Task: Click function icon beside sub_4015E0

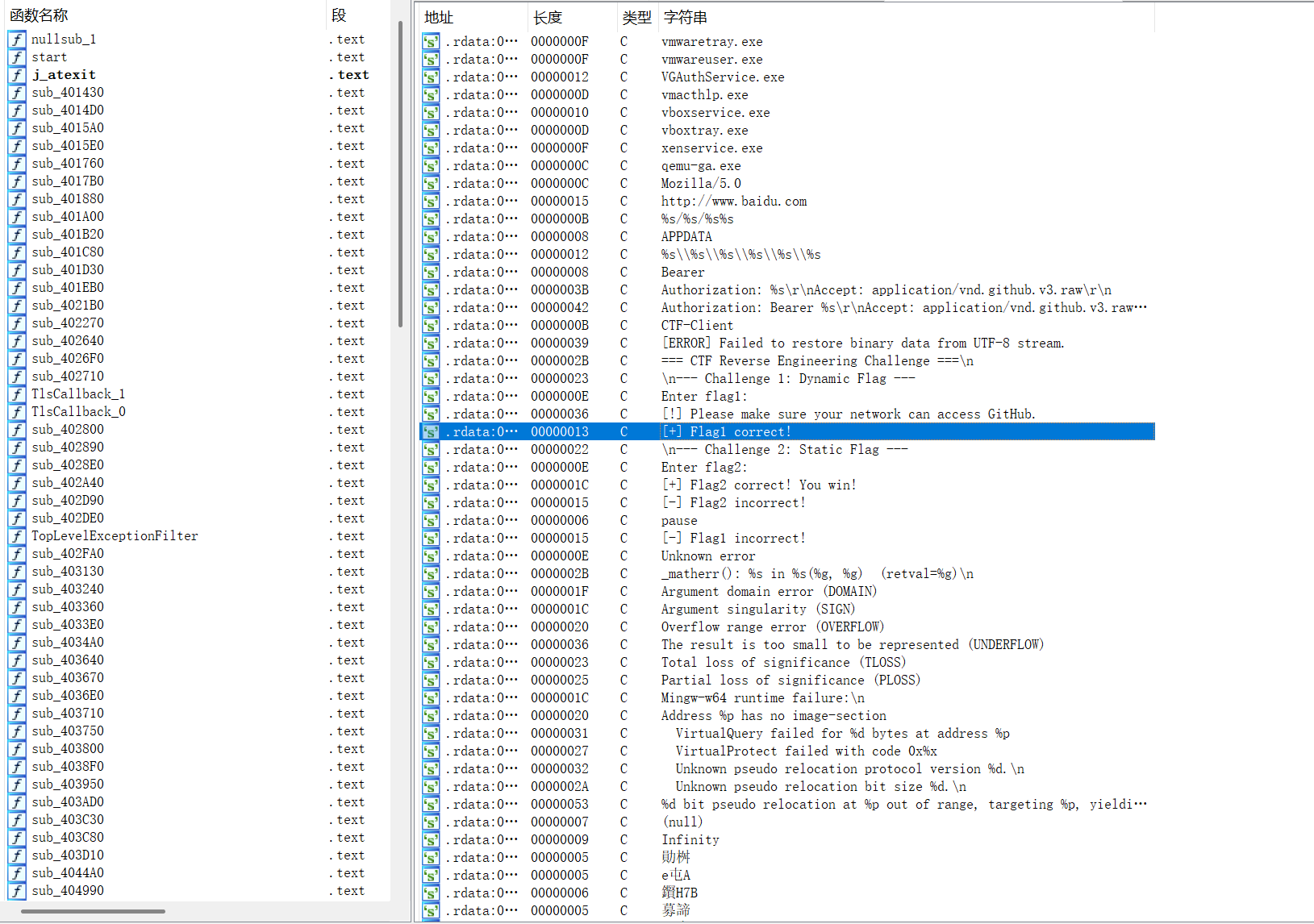Action: pos(17,146)
